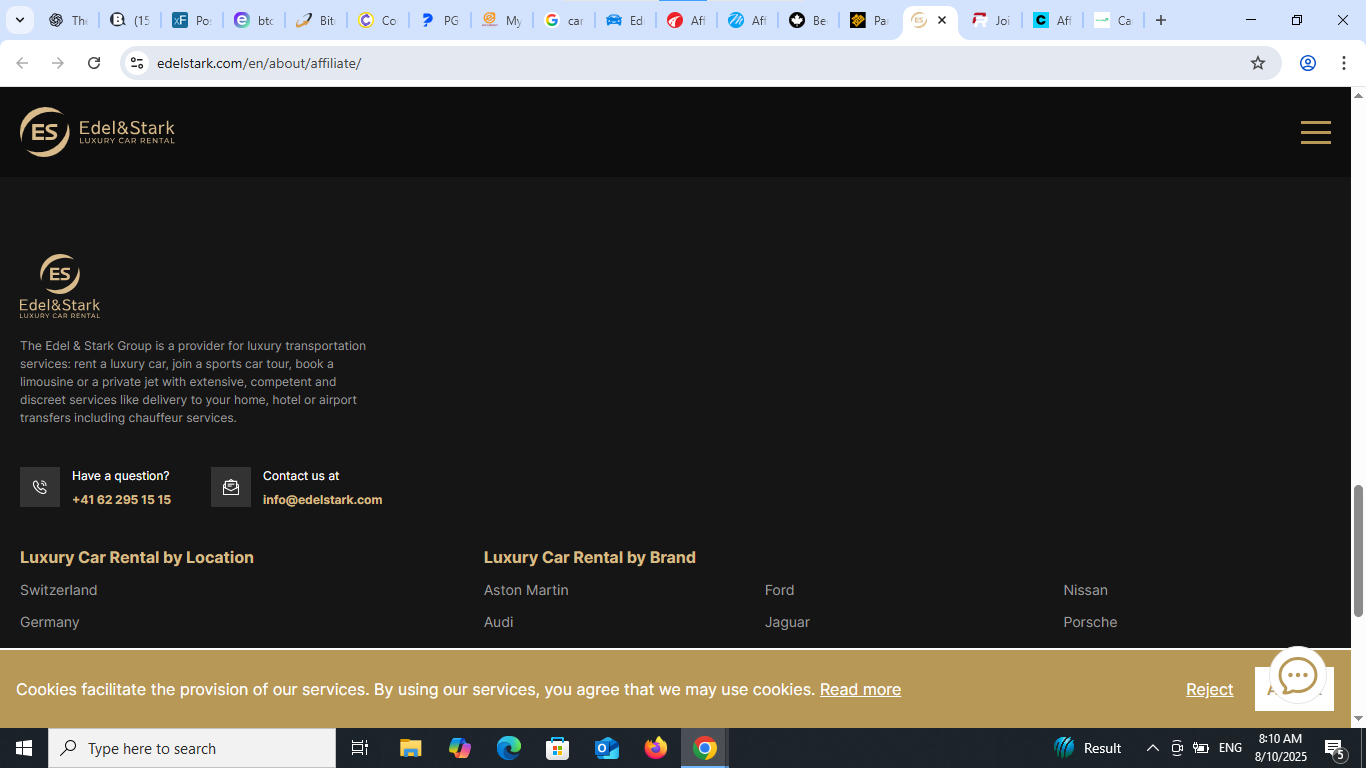Image resolution: width=1366 pixels, height=768 pixels.
Task: Click the ENG language indicator
Action: click(x=1231, y=748)
